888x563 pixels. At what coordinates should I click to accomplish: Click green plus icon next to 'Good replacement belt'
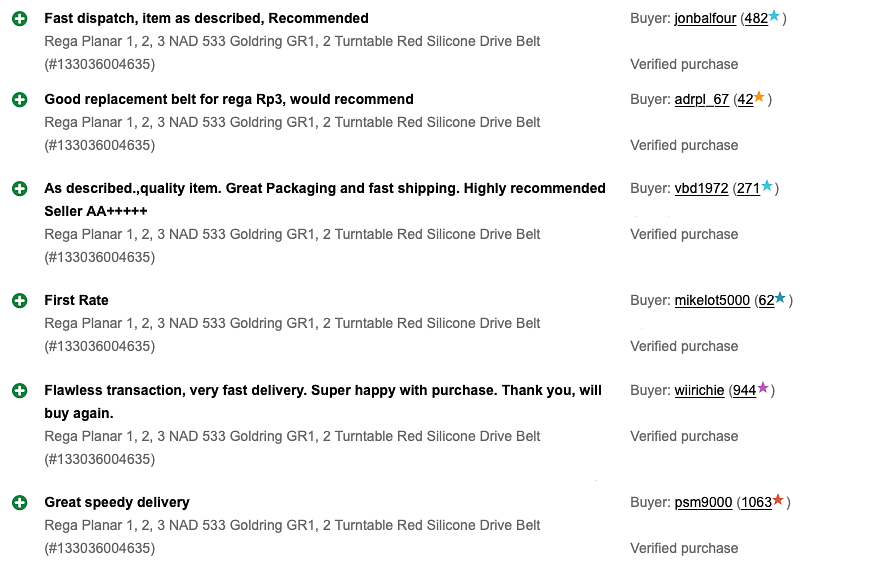point(19,100)
